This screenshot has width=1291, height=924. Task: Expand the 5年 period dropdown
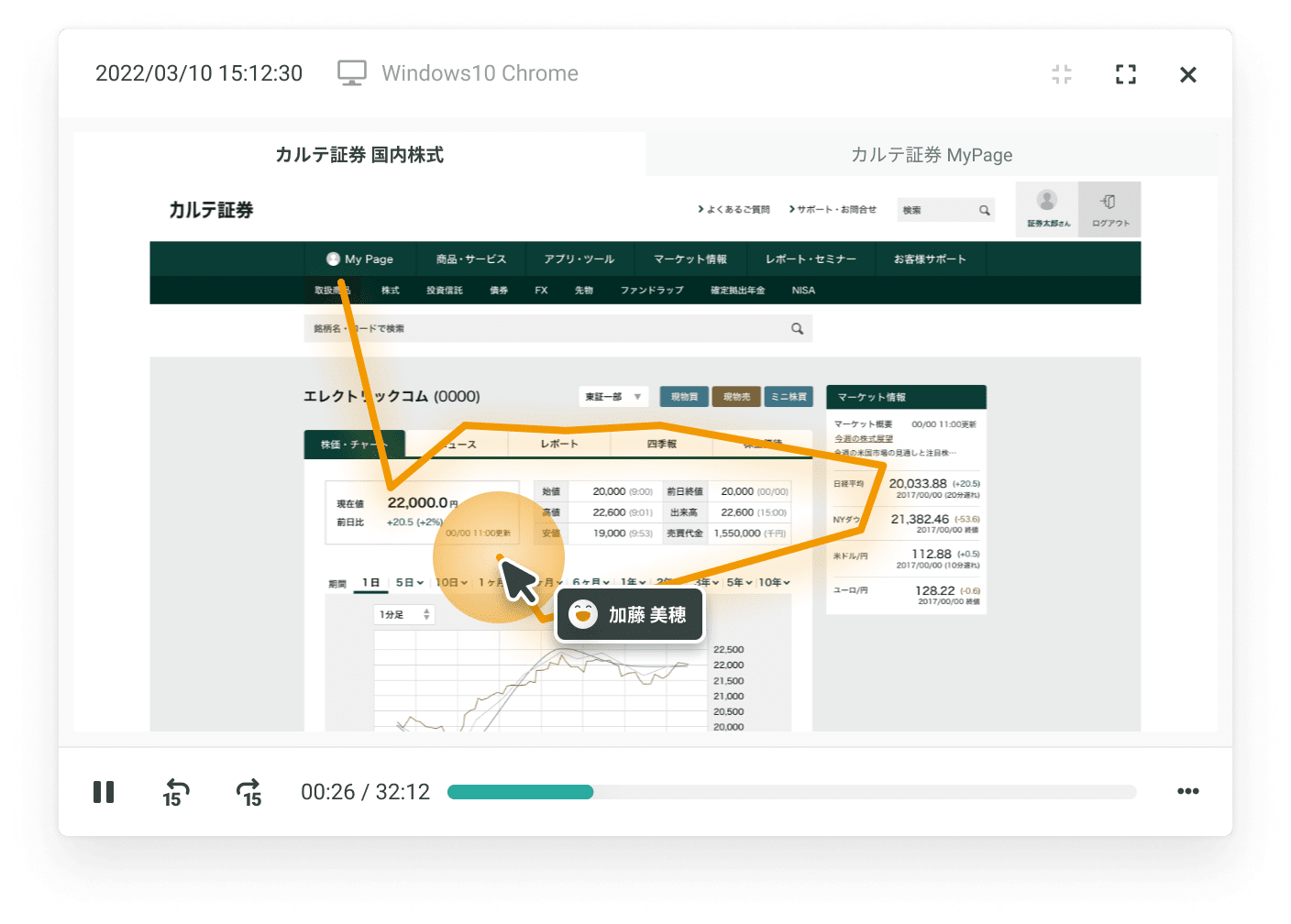(739, 583)
